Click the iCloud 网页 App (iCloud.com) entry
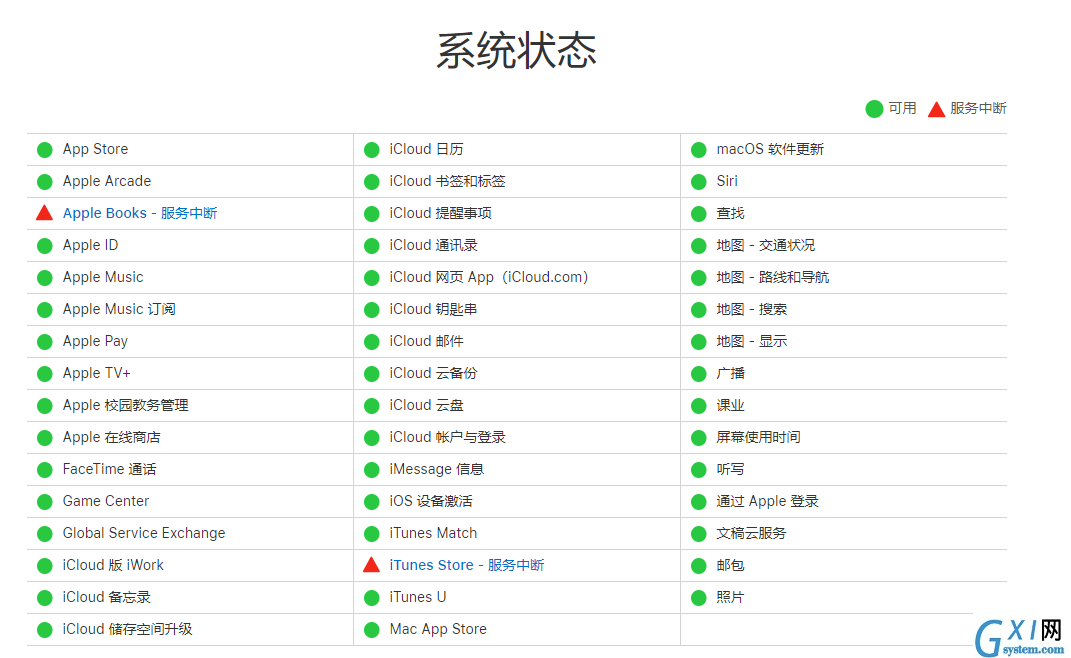1071x658 pixels. [489, 277]
